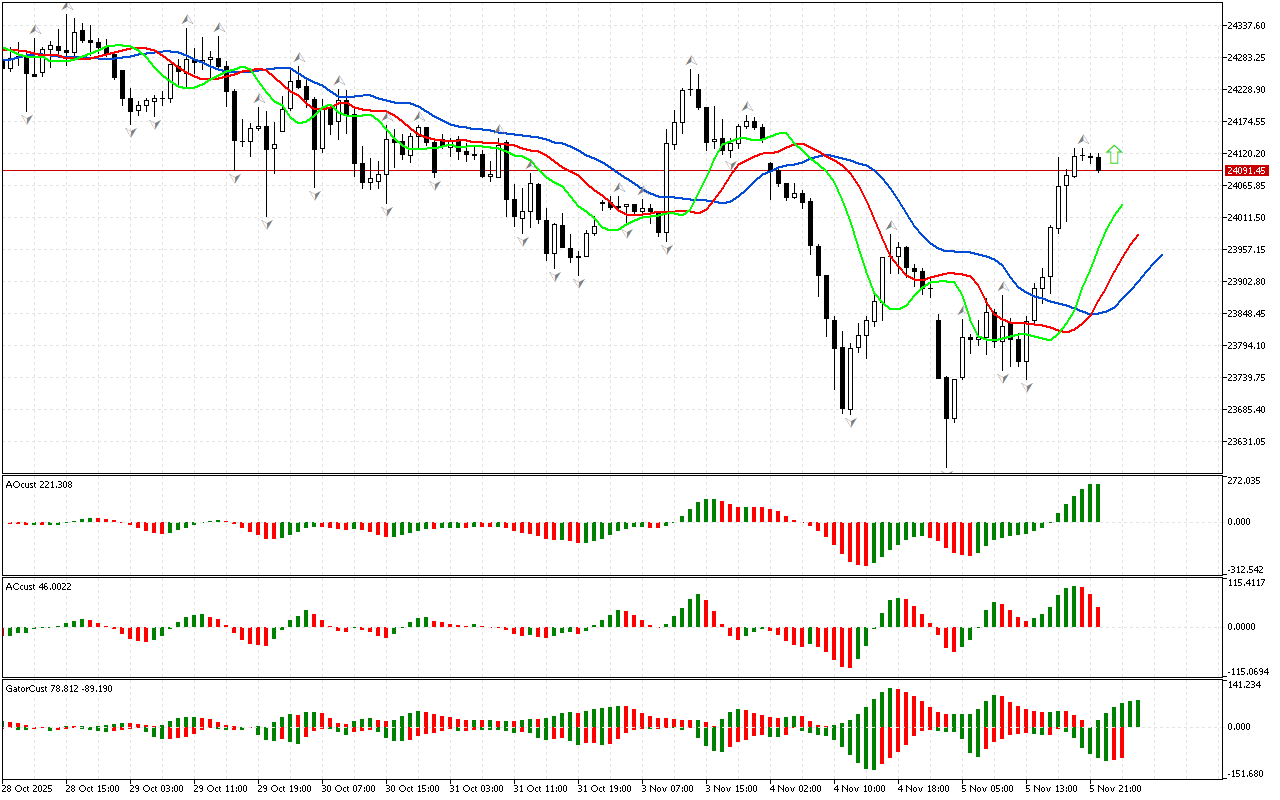Click the down fractal below 4 Nov low candle
Image resolution: width=1280 pixels, height=800 pixels.
click(x=851, y=423)
